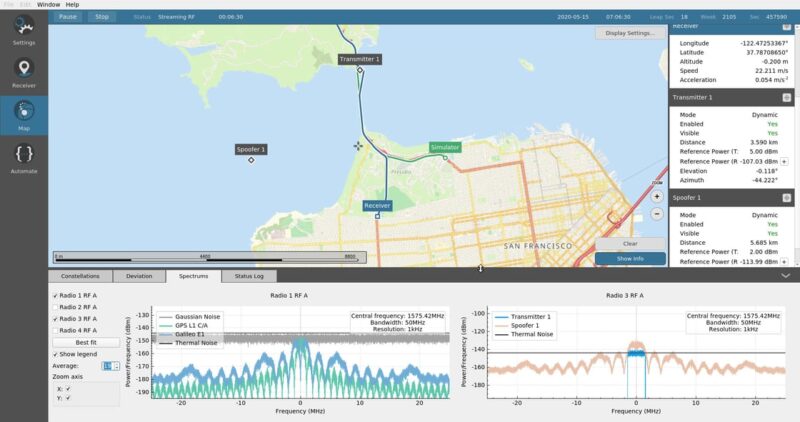800x422 pixels.
Task: Click the receiver Latitude value
Action: pos(767,53)
